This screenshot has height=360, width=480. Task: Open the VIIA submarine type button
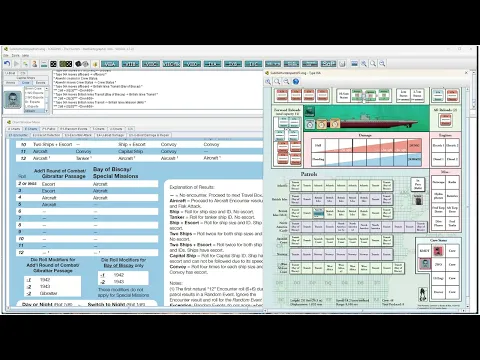[x=110, y=64]
